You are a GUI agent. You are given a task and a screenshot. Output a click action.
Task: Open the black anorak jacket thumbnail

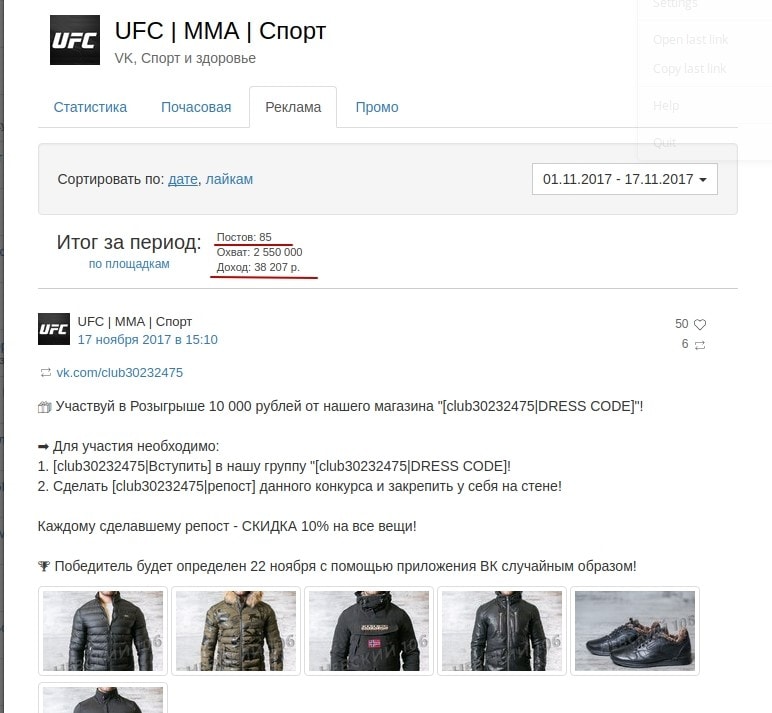click(369, 631)
